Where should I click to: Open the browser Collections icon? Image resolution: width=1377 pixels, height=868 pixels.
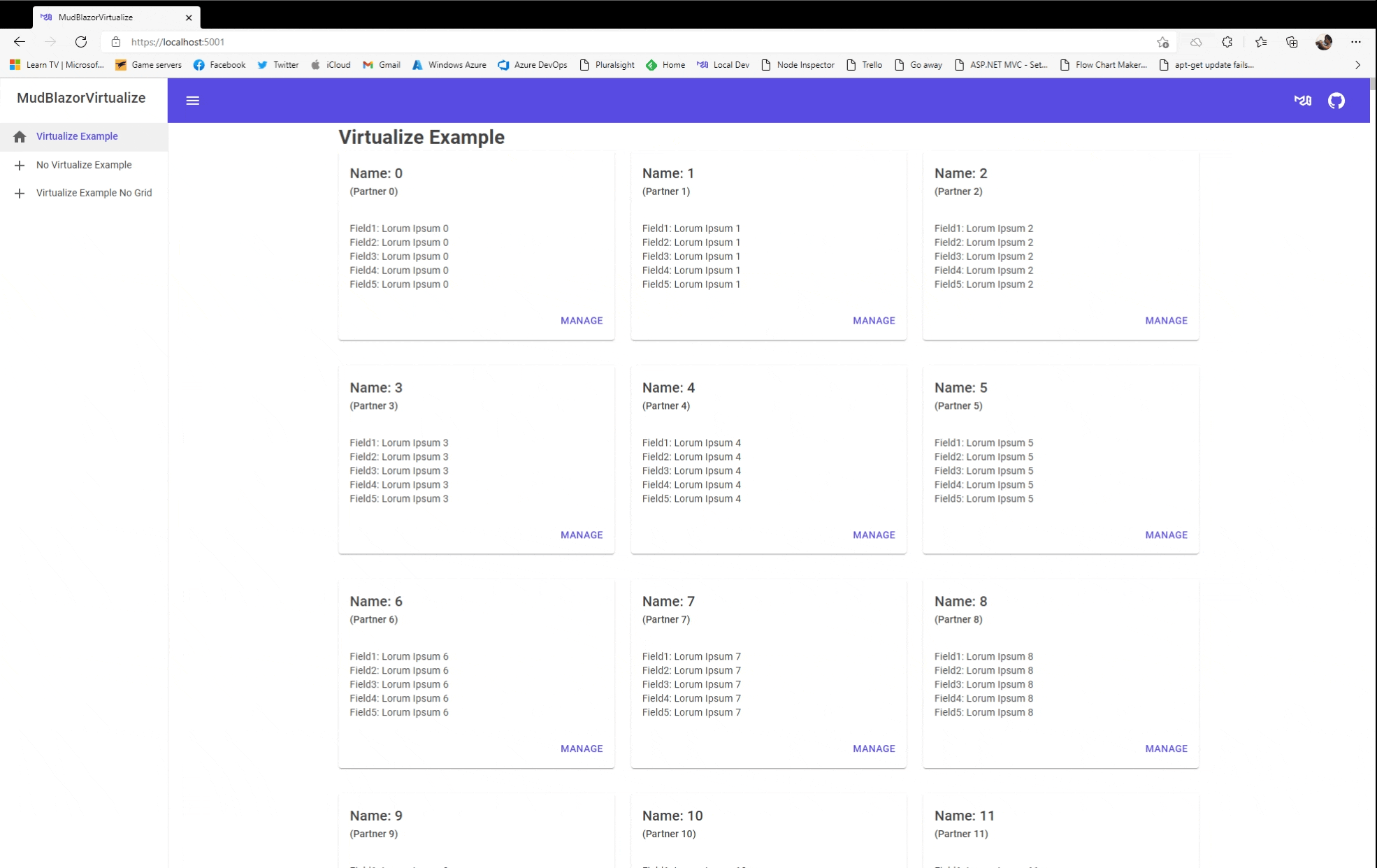1291,42
